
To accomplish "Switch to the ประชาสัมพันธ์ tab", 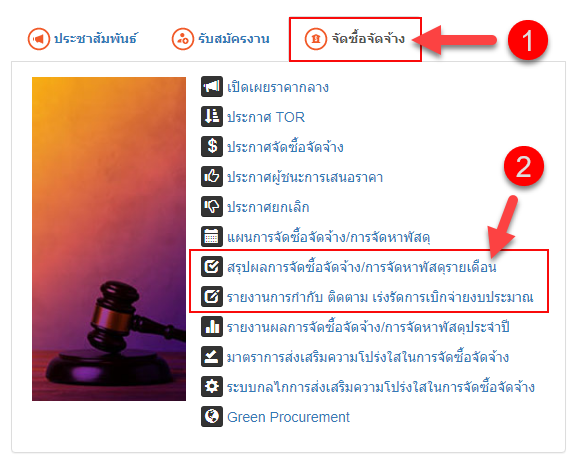I will (83, 39).
